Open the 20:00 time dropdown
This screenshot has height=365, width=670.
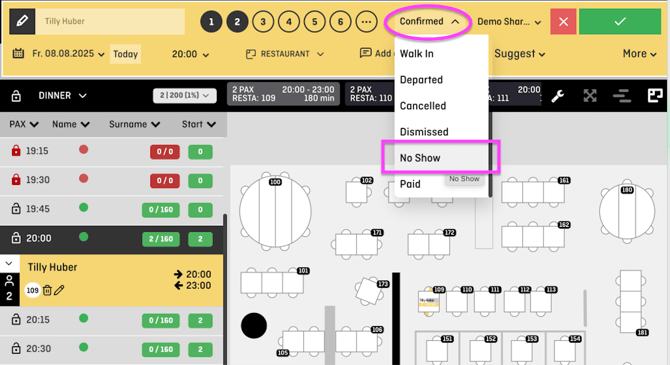click(190, 54)
